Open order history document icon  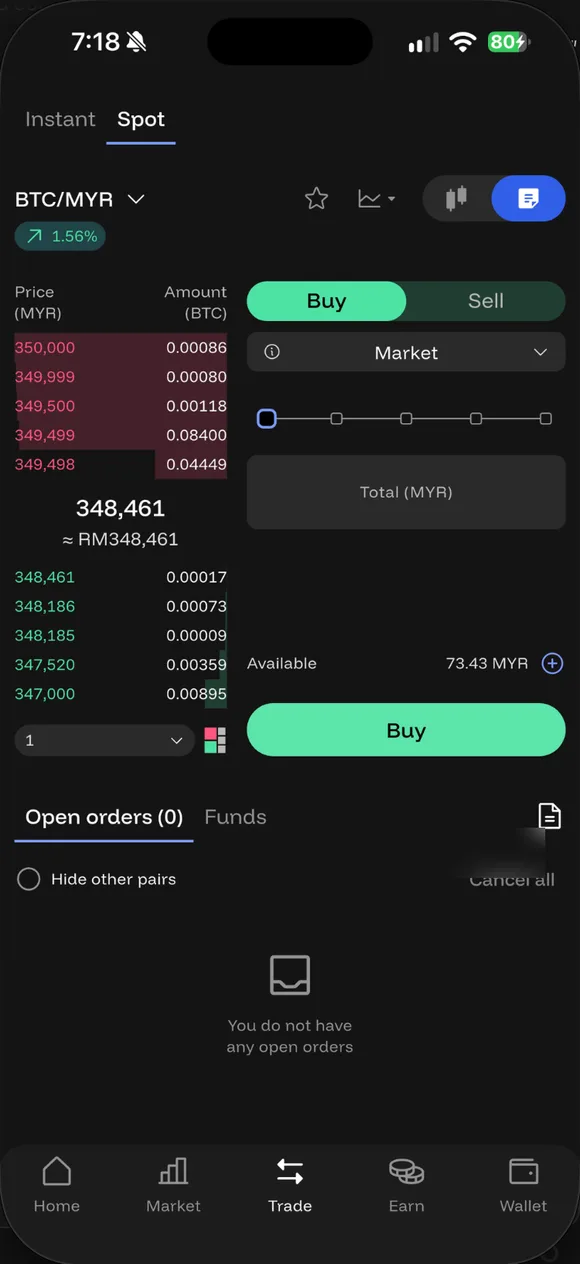coord(549,816)
